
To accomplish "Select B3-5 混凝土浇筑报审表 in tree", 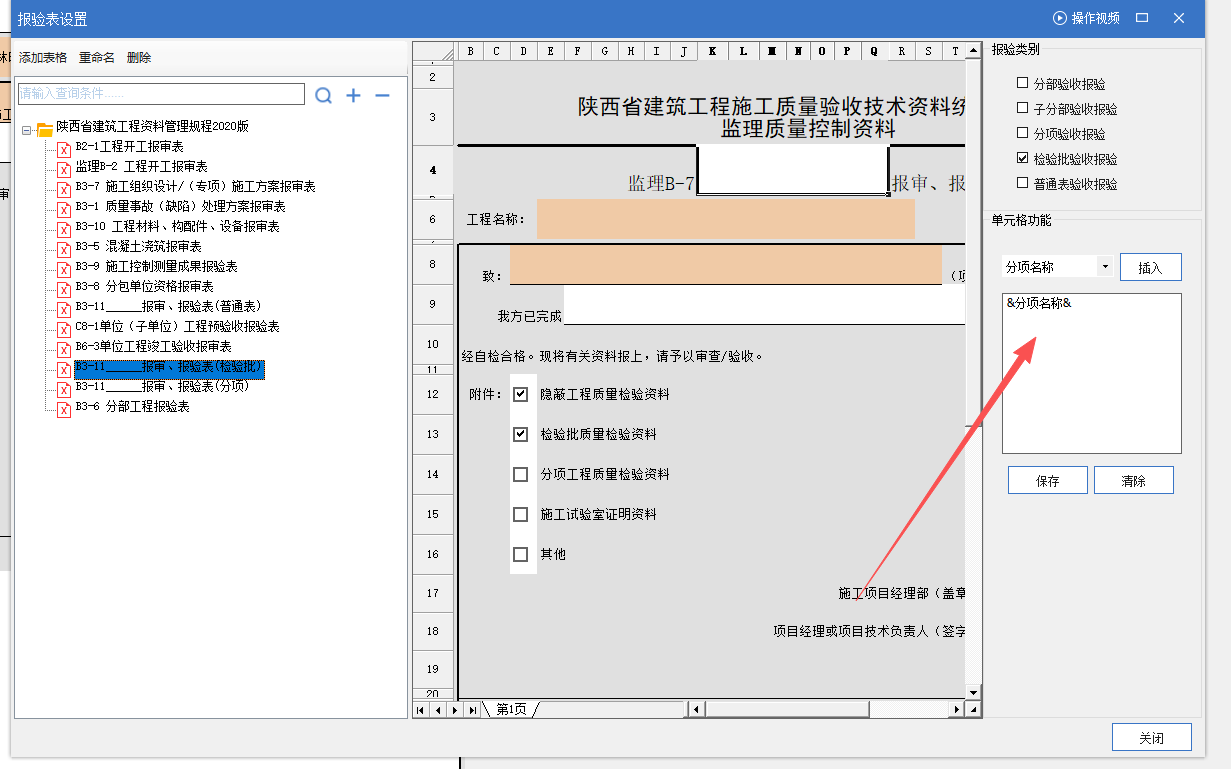I will [138, 246].
